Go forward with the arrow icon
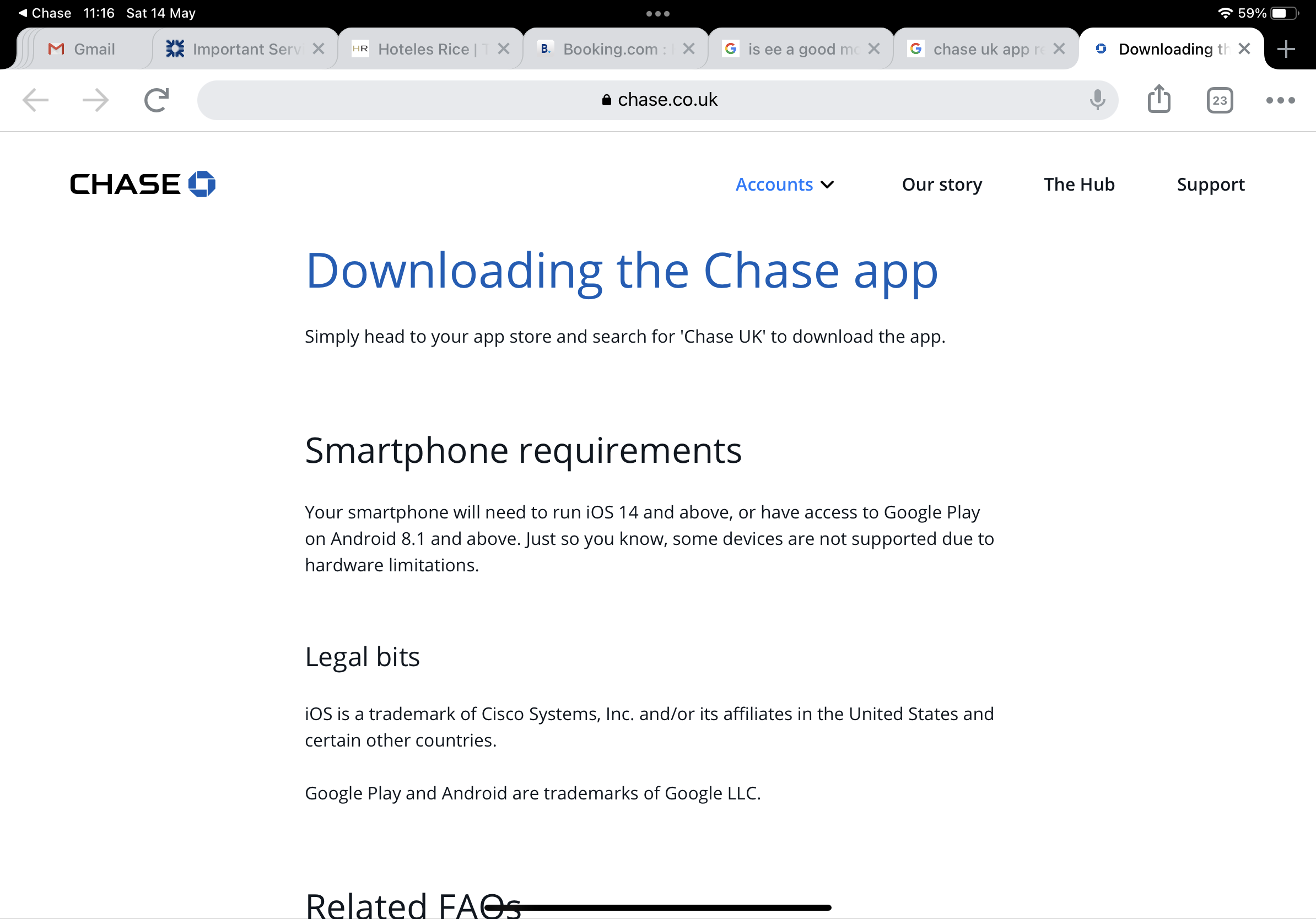The image size is (1316, 919). coord(95,100)
